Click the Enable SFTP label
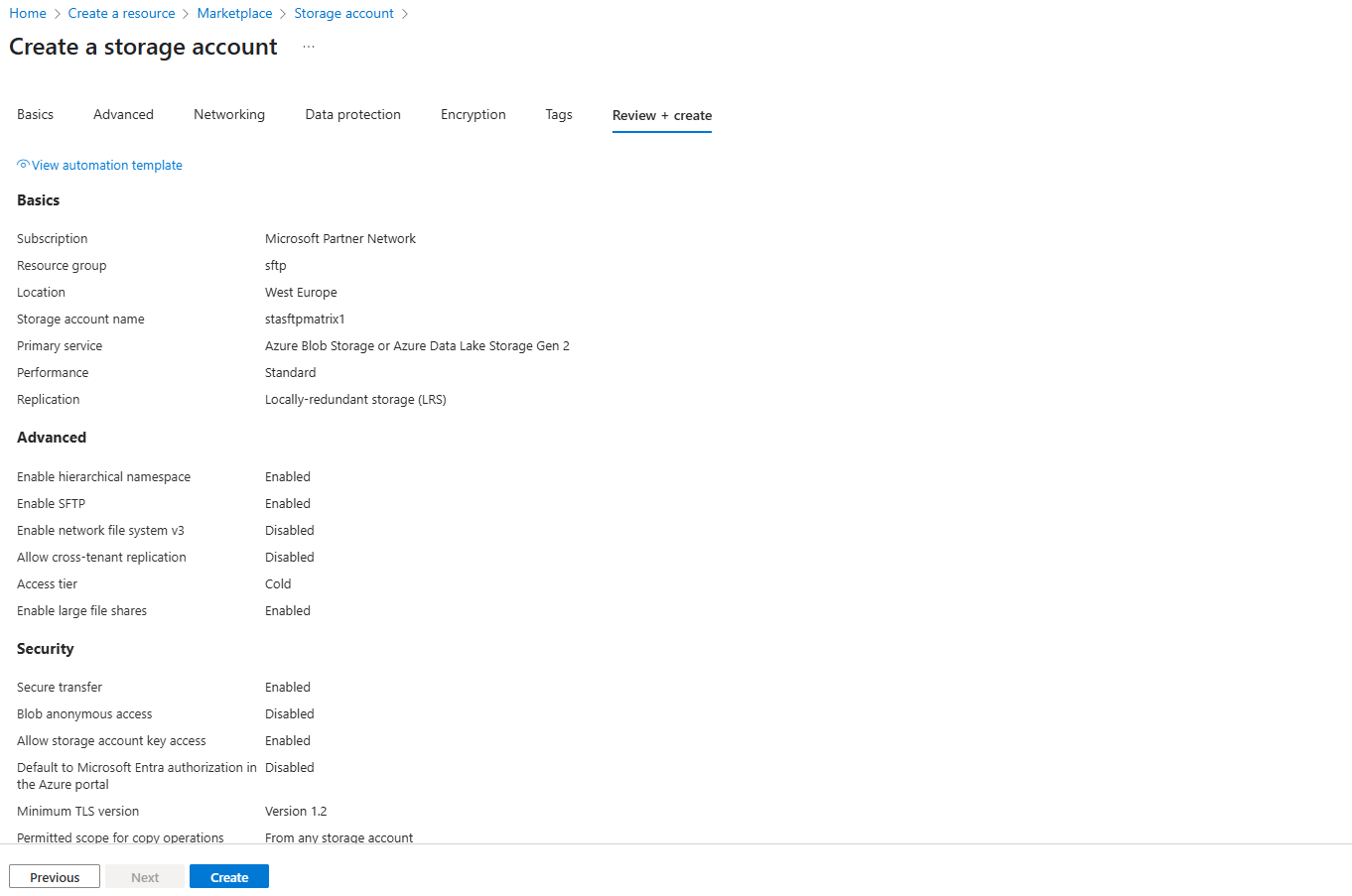Screen dimensions: 1352x896 (52, 504)
